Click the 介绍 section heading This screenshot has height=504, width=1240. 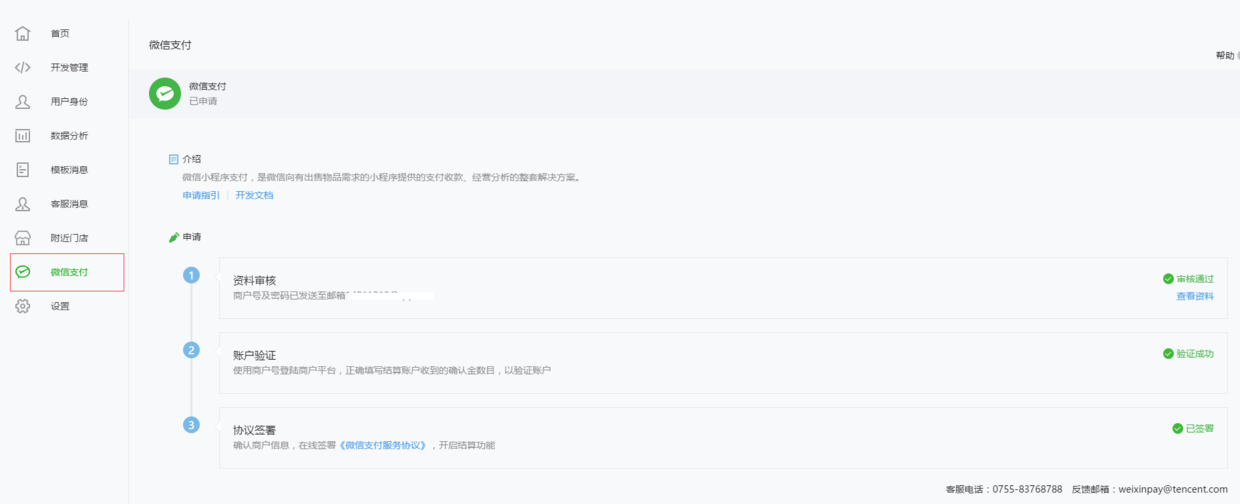192,159
